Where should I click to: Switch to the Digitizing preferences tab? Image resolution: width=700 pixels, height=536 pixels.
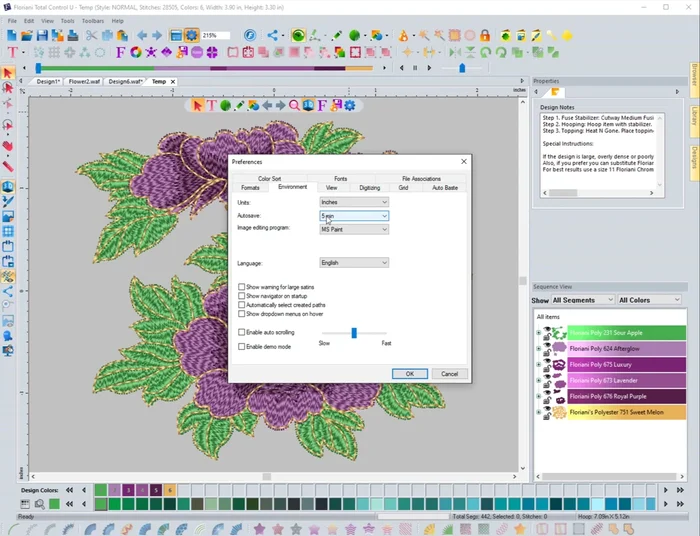pyautogui.click(x=369, y=187)
